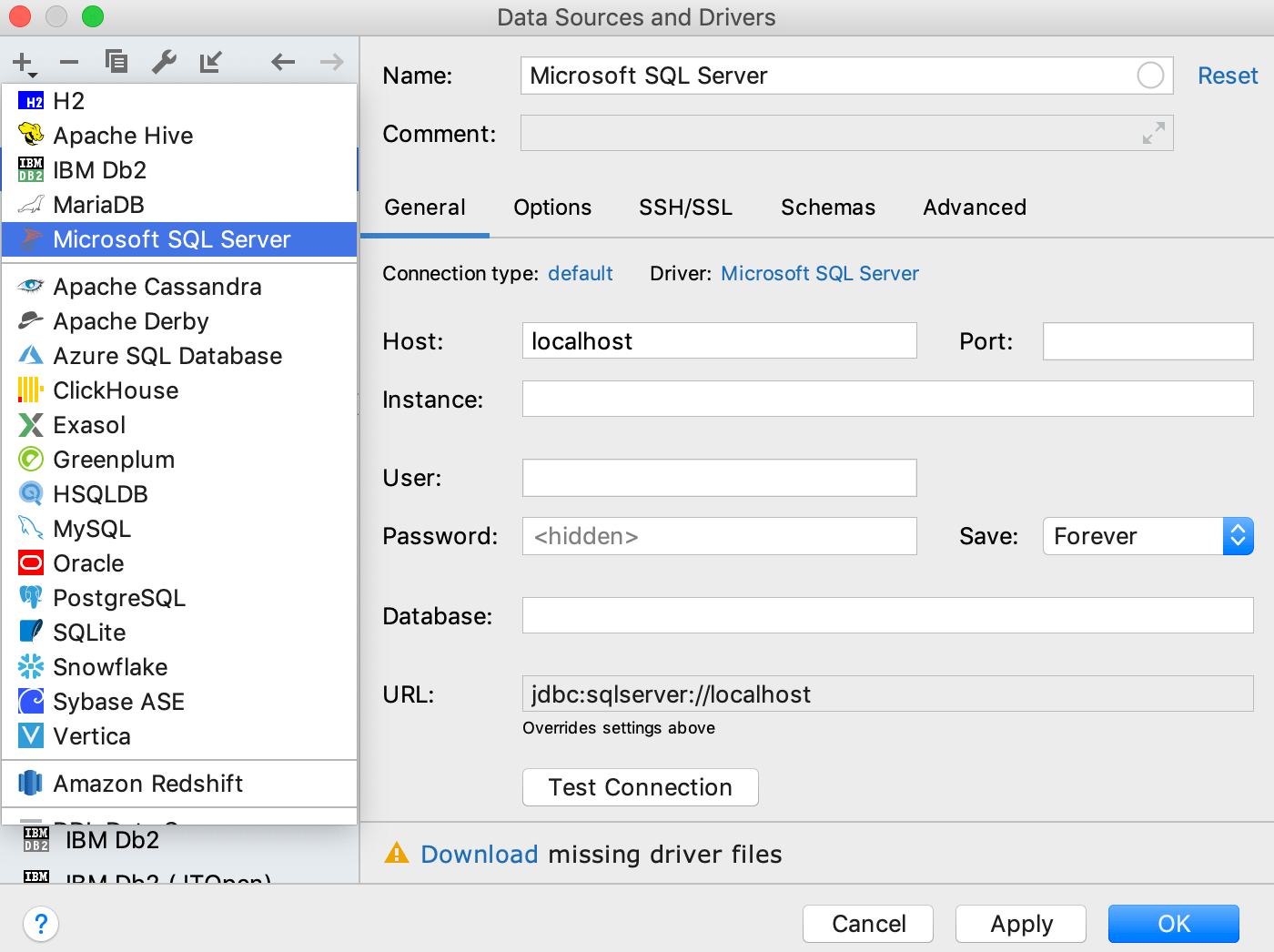Open the wrench settings icon
The height and width of the screenshot is (952, 1274).
pyautogui.click(x=164, y=62)
